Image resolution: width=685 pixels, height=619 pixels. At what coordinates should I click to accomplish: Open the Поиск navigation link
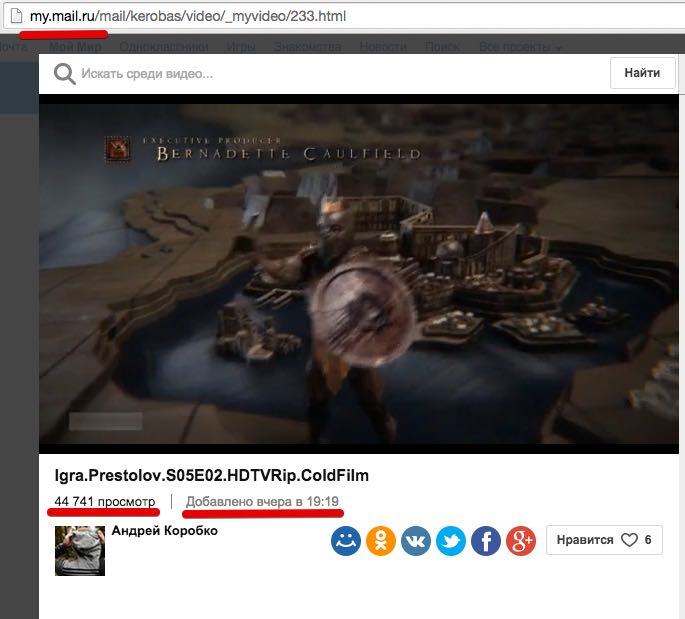pos(443,46)
